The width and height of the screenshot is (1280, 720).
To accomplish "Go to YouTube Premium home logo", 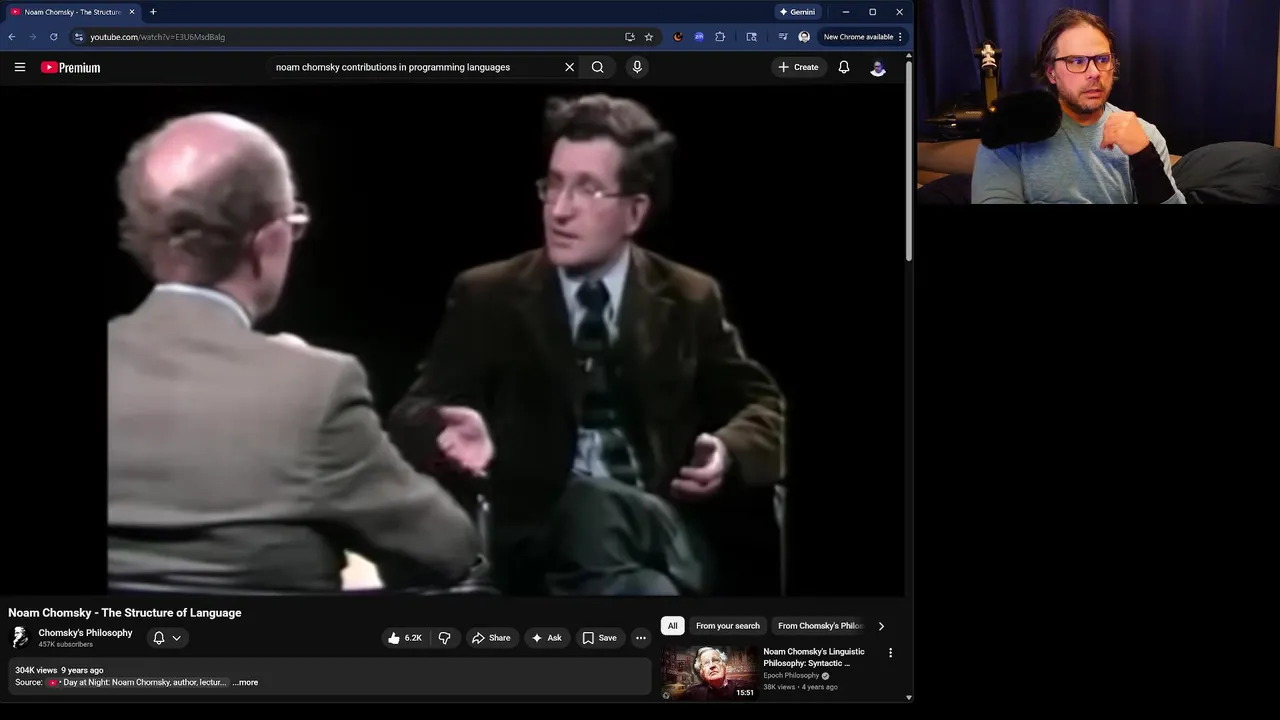I will coord(70,67).
